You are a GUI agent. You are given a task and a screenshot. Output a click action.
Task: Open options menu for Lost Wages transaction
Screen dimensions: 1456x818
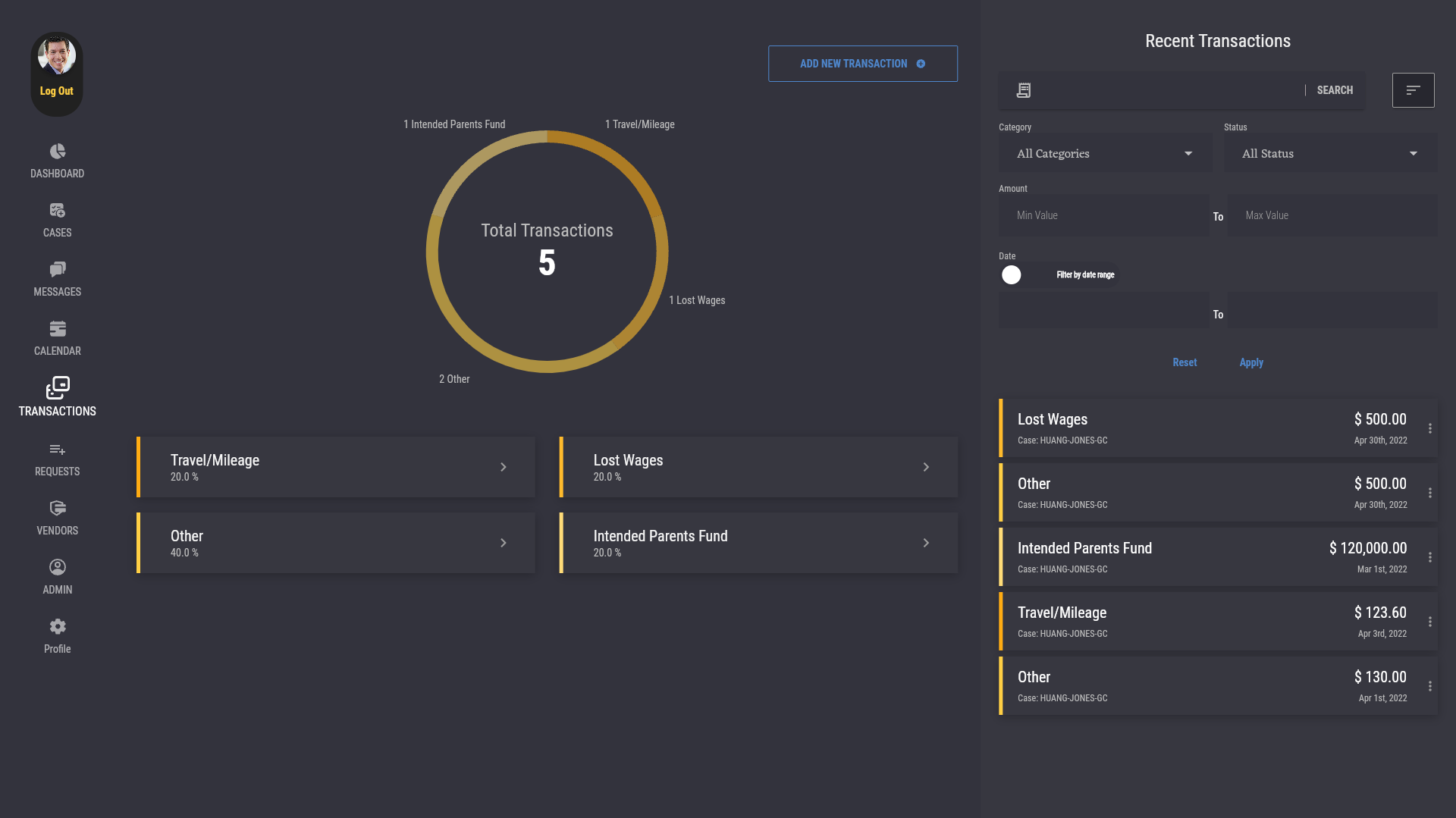(x=1430, y=429)
